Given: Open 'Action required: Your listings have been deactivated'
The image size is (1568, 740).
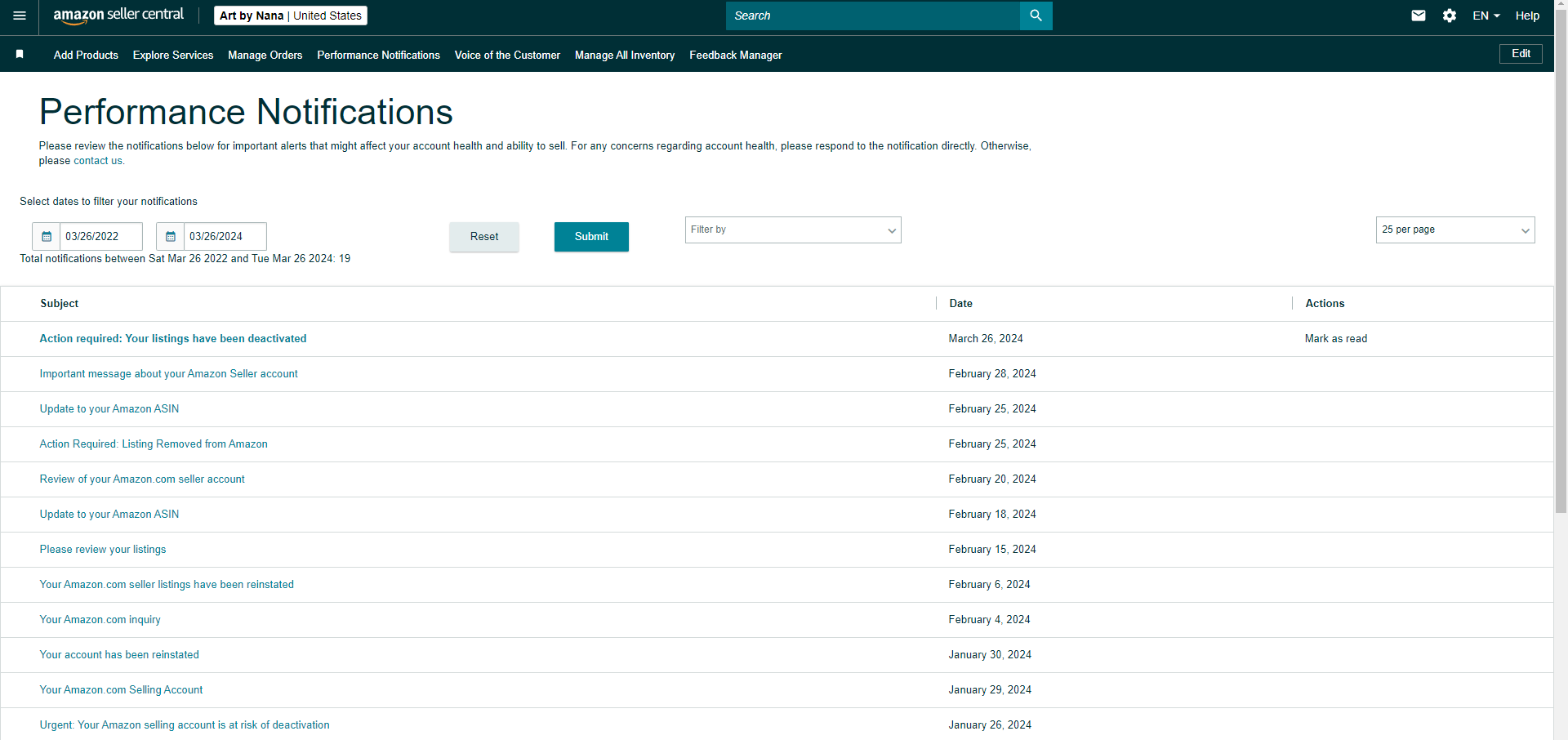Looking at the screenshot, I should pos(173,339).
